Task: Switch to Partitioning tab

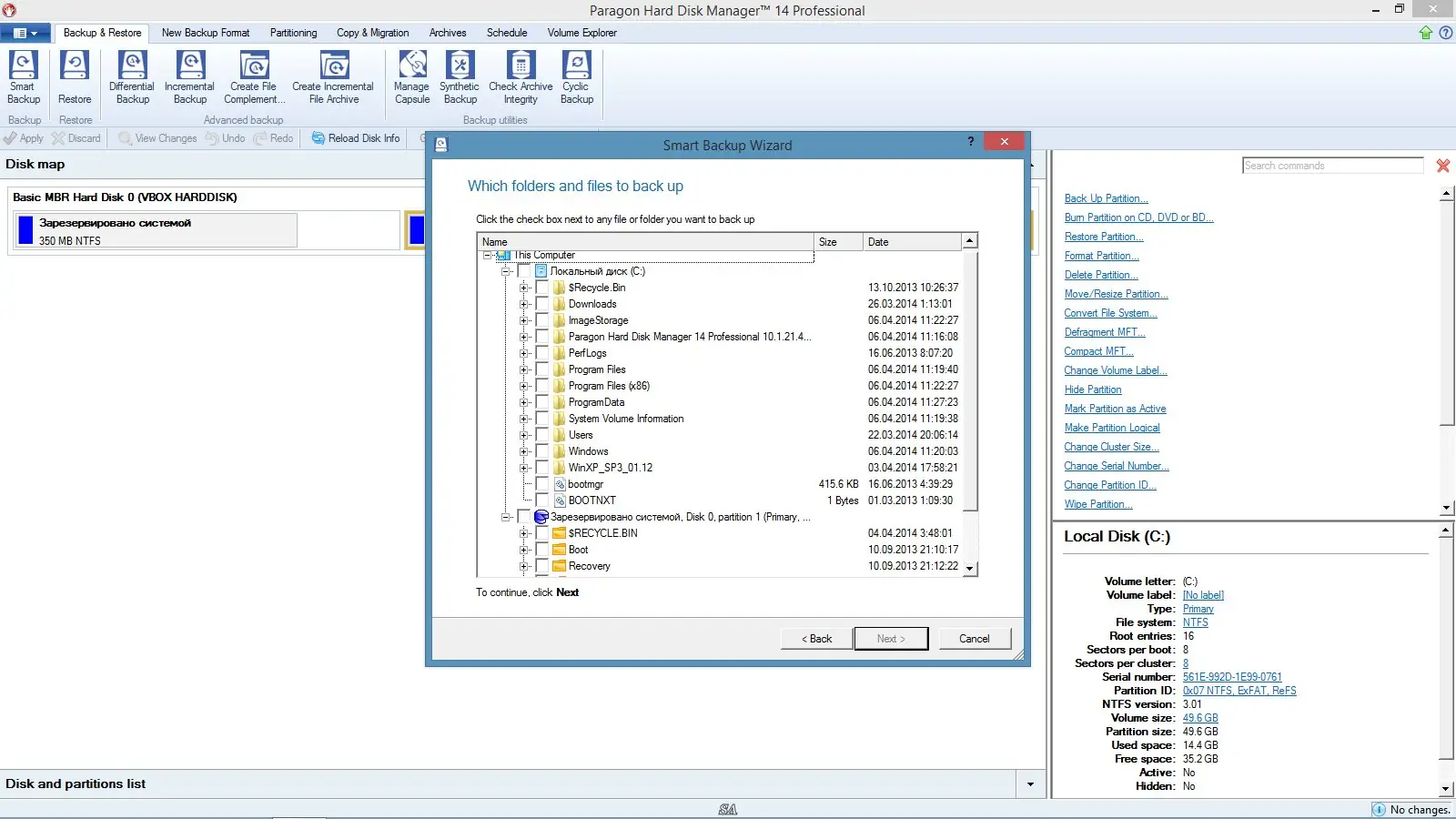Action: (293, 33)
